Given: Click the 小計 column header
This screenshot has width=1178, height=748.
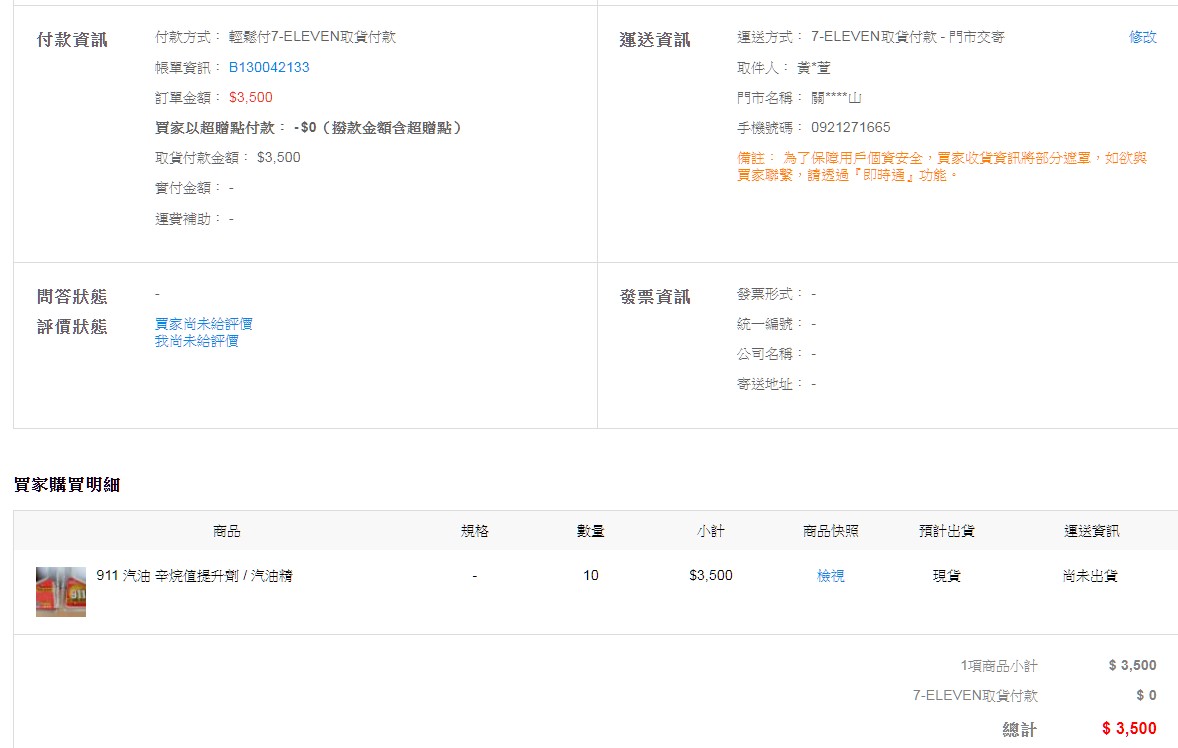Looking at the screenshot, I should [711, 531].
